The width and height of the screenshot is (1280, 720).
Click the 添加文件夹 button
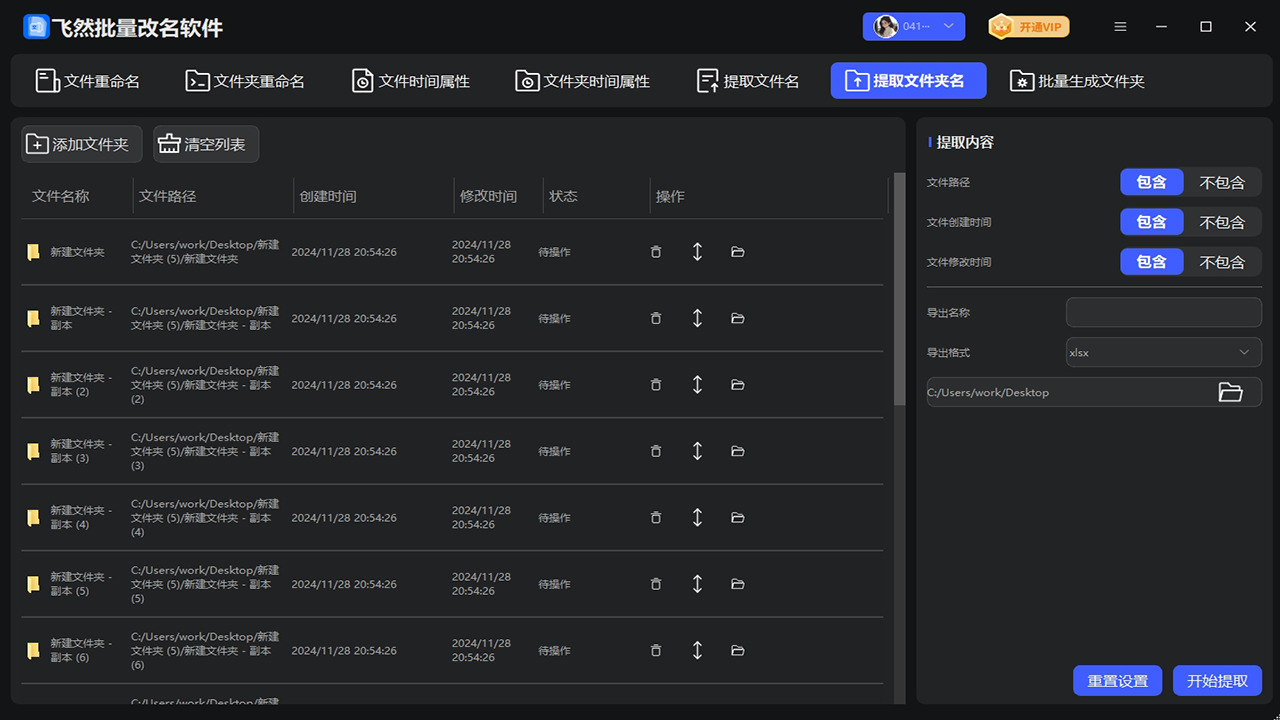(81, 144)
